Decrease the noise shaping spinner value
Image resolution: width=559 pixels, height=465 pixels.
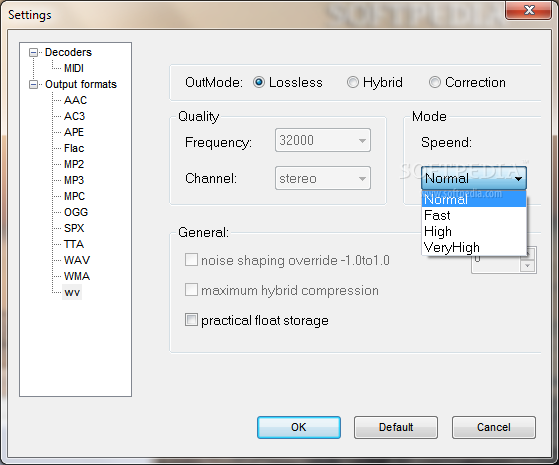pos(528,266)
